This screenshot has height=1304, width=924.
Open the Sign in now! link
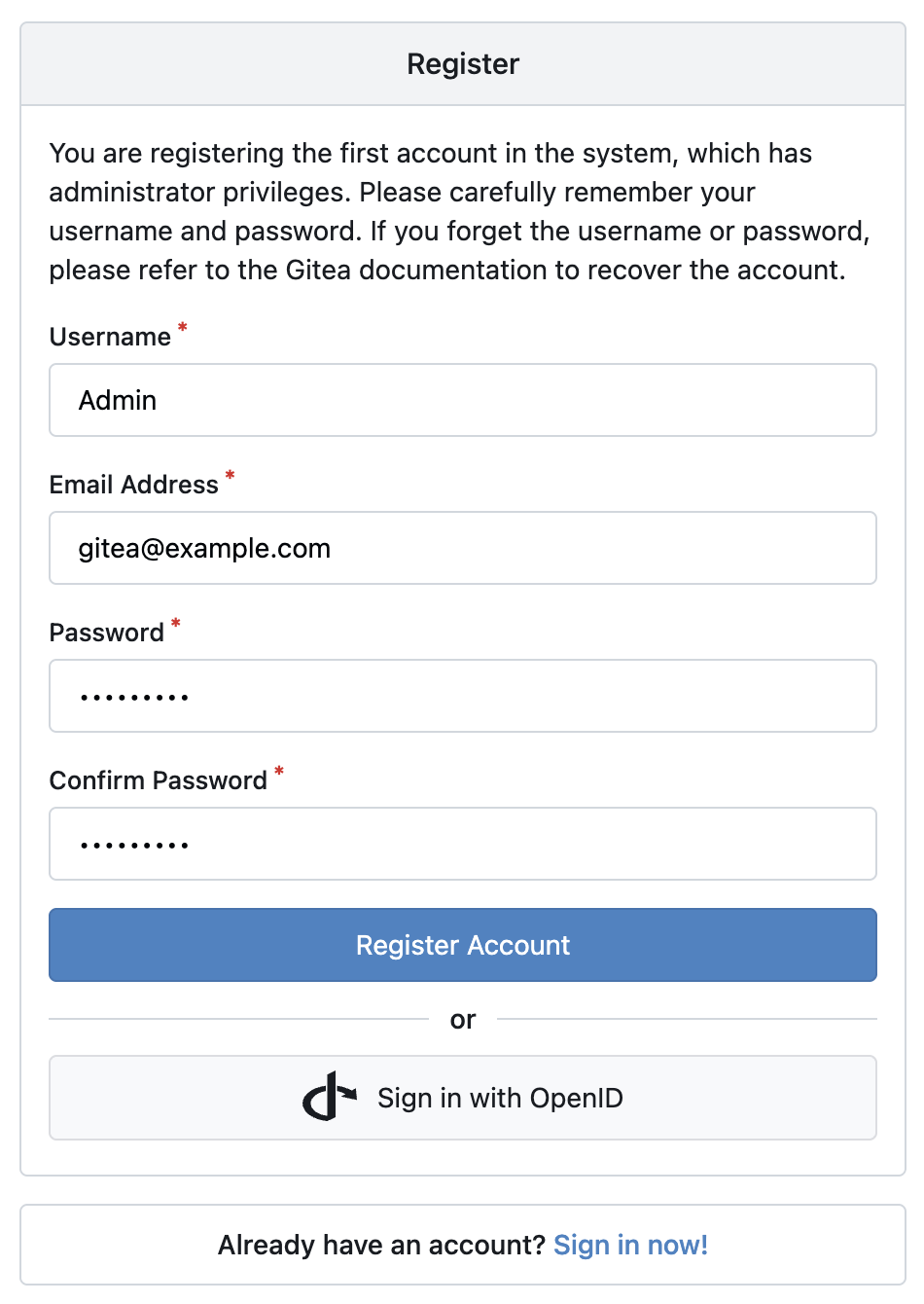click(x=630, y=1245)
